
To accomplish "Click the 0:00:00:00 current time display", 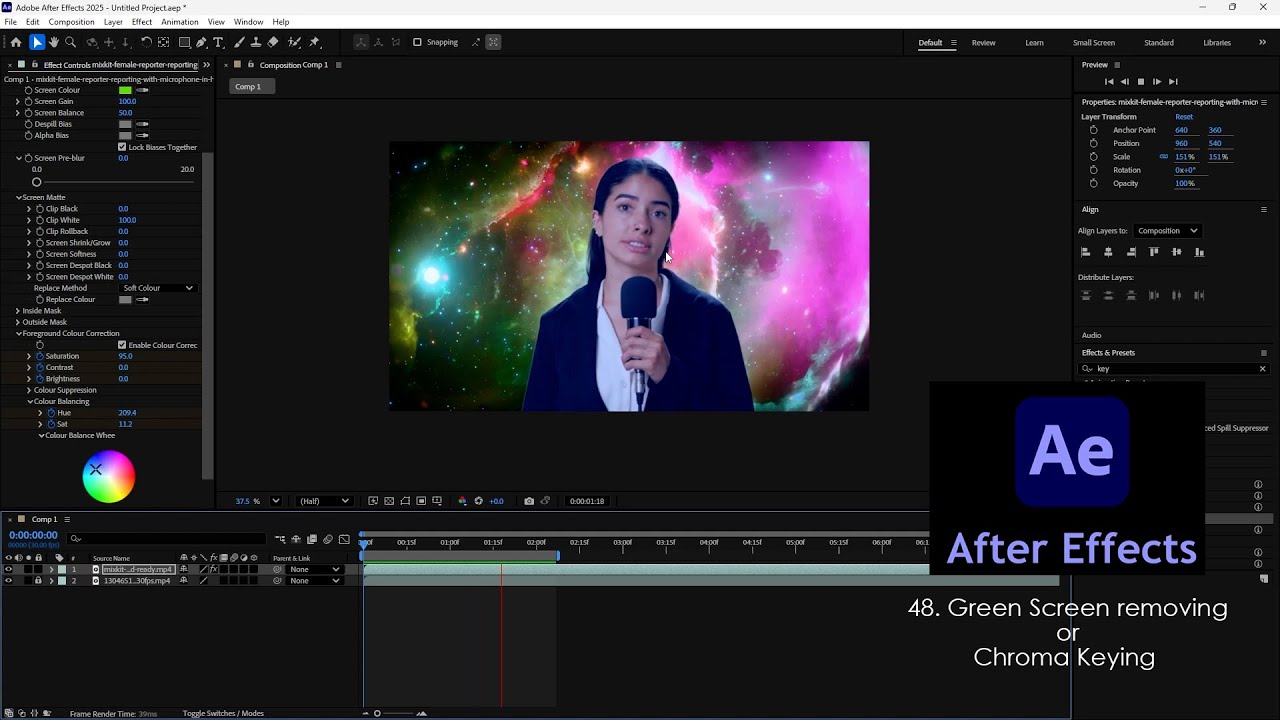I will click(33, 536).
